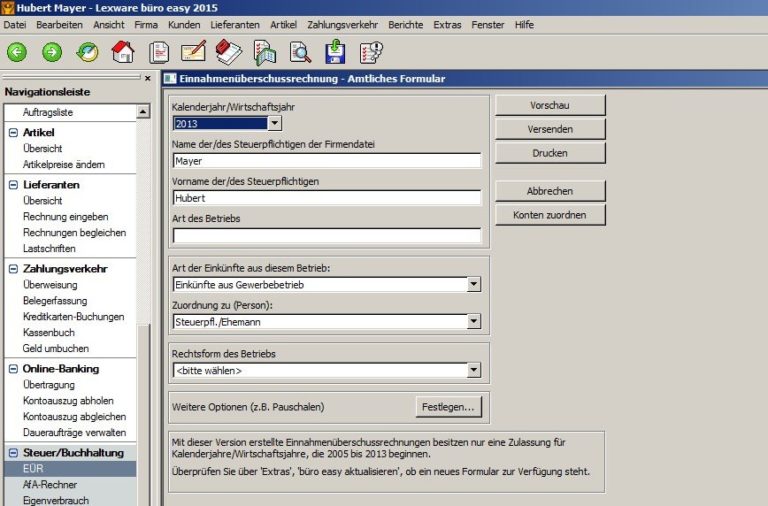
Task: Click the empty Art des Betriebs field
Action: coord(327,235)
